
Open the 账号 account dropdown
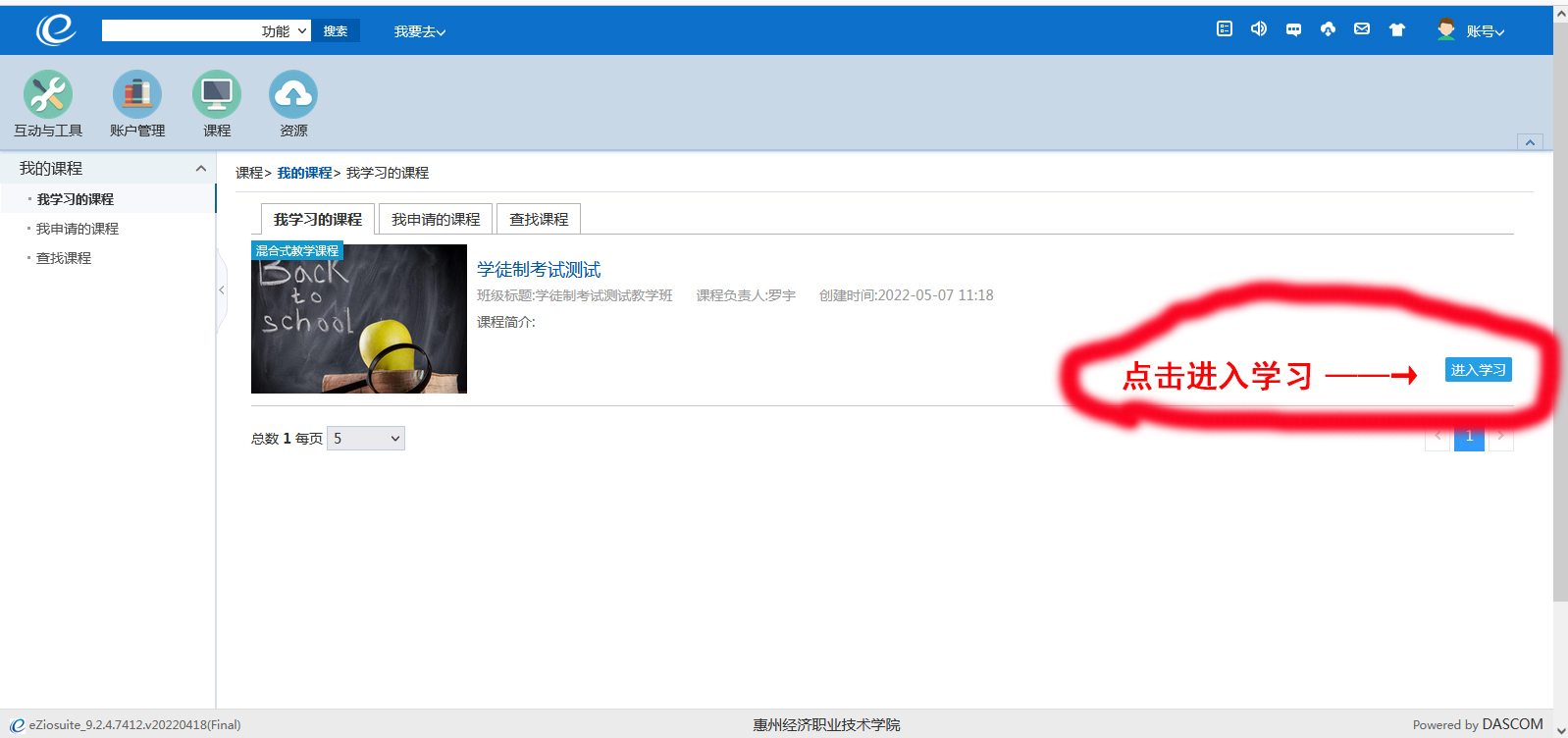coord(1485,31)
